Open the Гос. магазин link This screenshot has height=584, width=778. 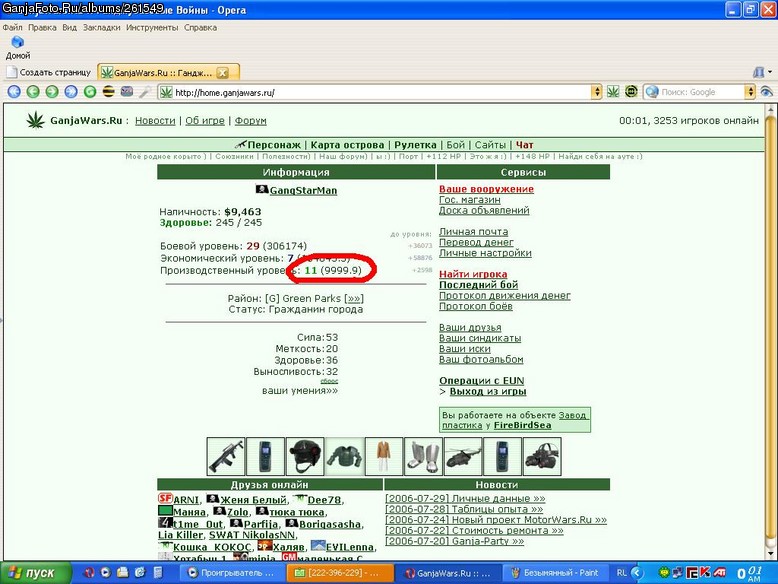(x=470, y=199)
